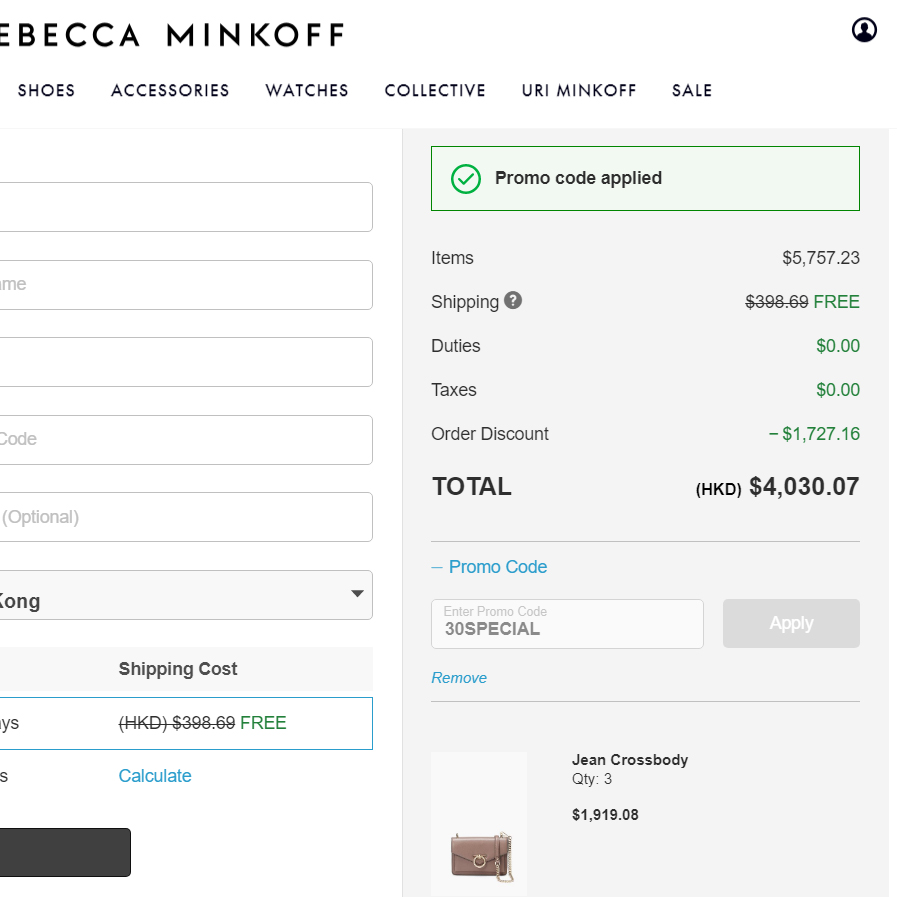Collapse the Promo Code section
Viewport: 897px width, 897px height.
point(490,567)
